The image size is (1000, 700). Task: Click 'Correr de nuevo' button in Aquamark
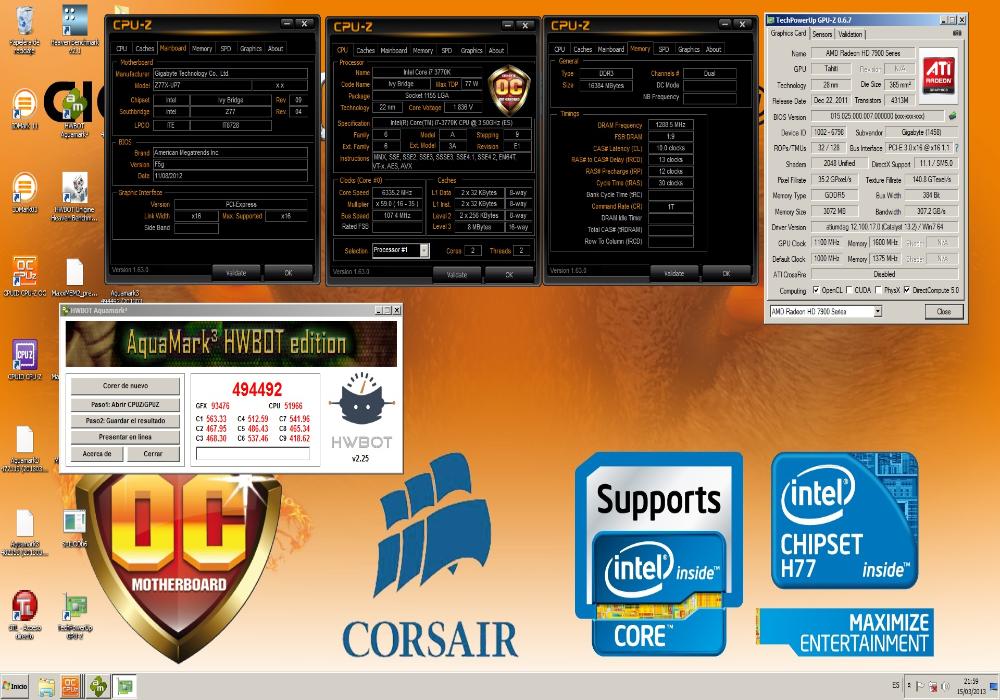point(125,386)
